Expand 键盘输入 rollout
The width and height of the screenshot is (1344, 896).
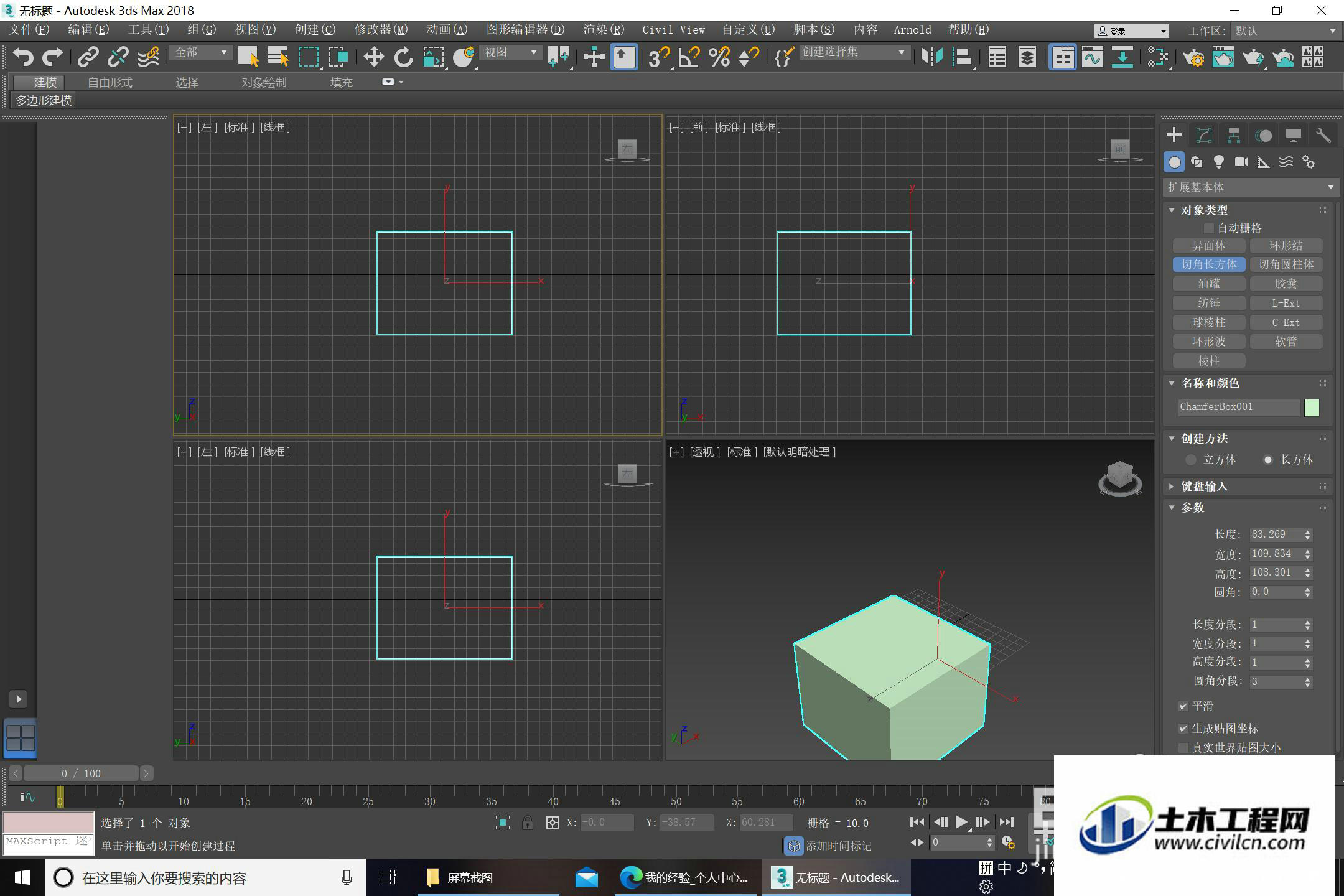coord(1203,487)
